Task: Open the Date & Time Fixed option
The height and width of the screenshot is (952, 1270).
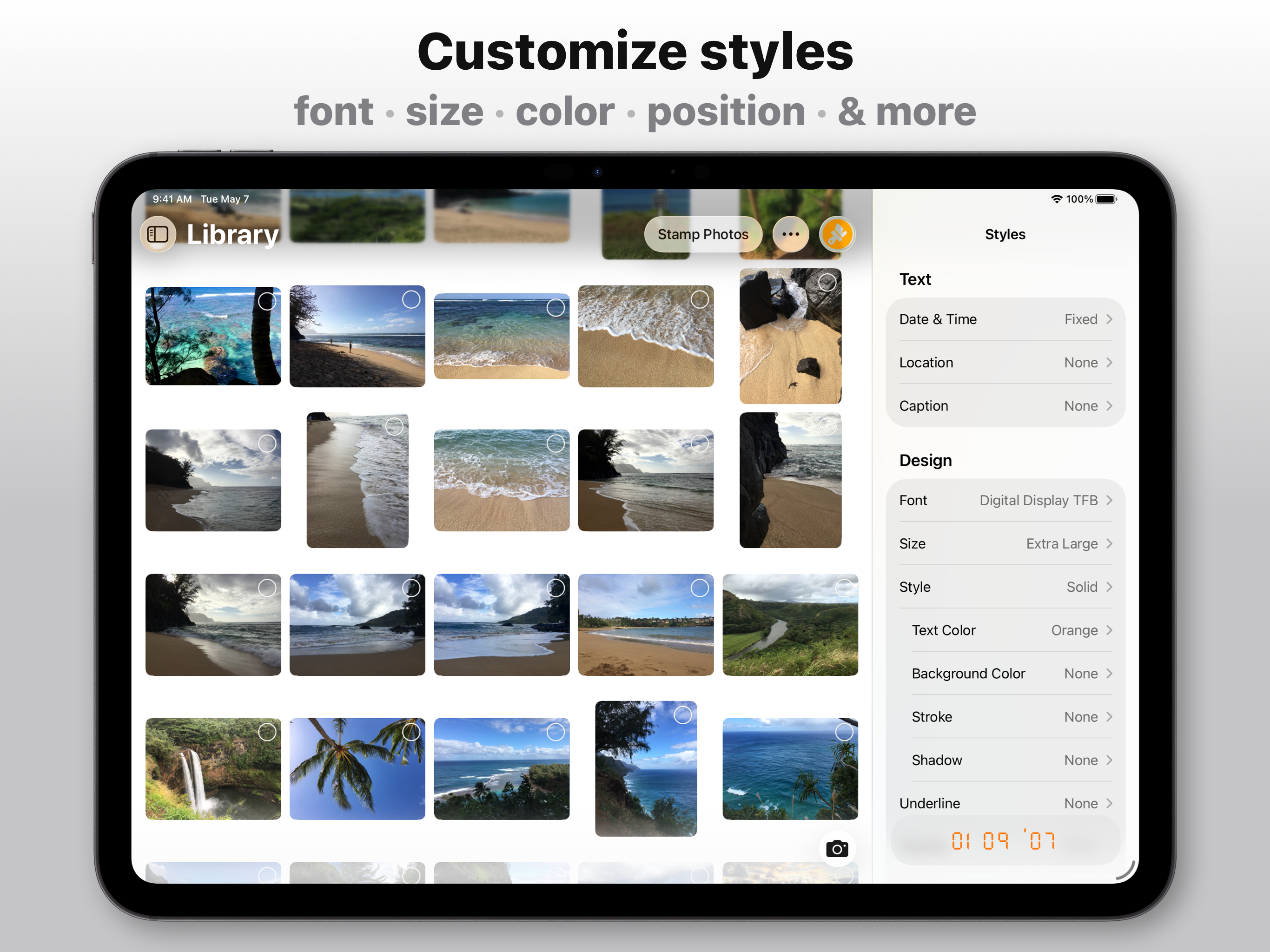Action: tap(1005, 319)
